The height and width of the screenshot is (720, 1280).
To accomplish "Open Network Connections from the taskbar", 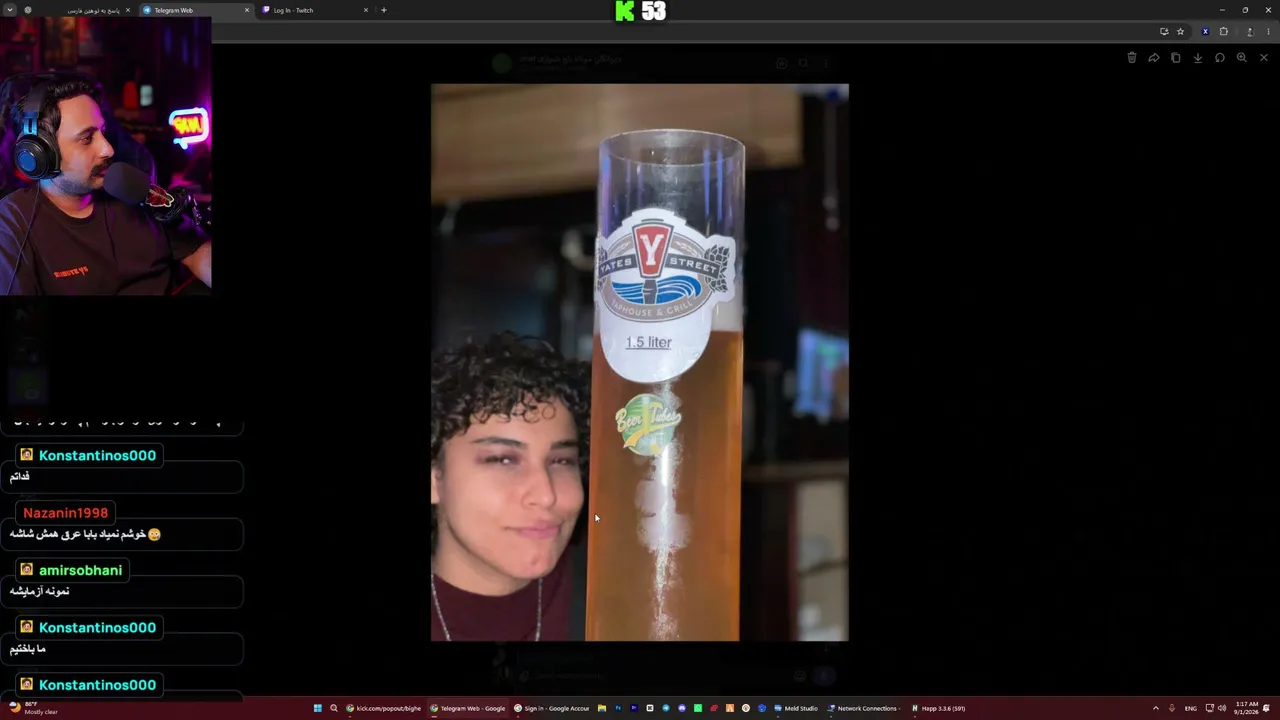I will point(863,708).
